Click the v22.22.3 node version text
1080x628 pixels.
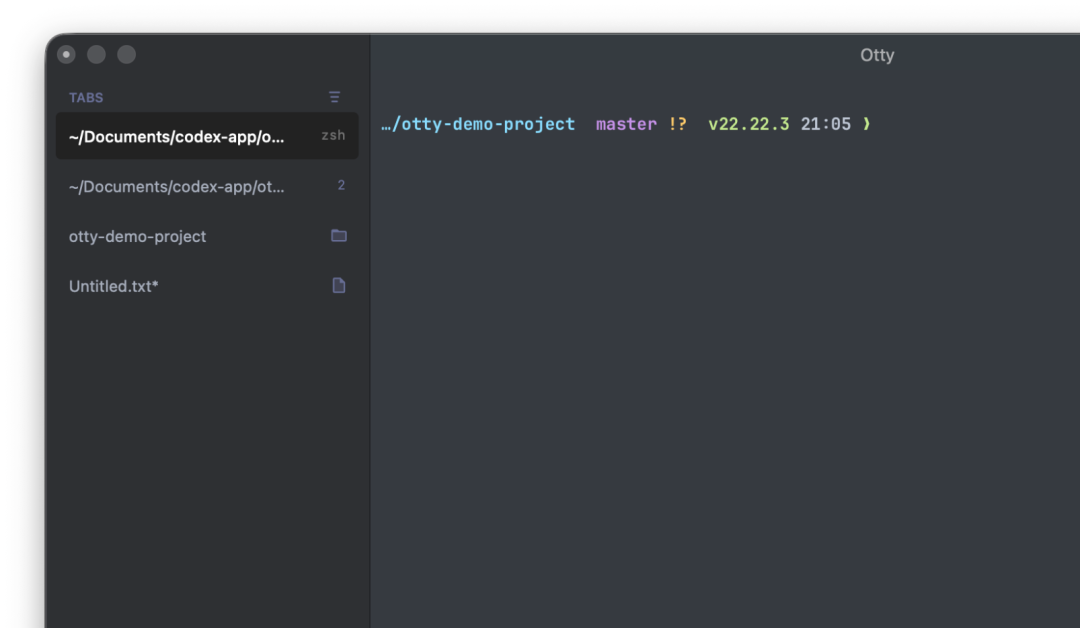(749, 124)
